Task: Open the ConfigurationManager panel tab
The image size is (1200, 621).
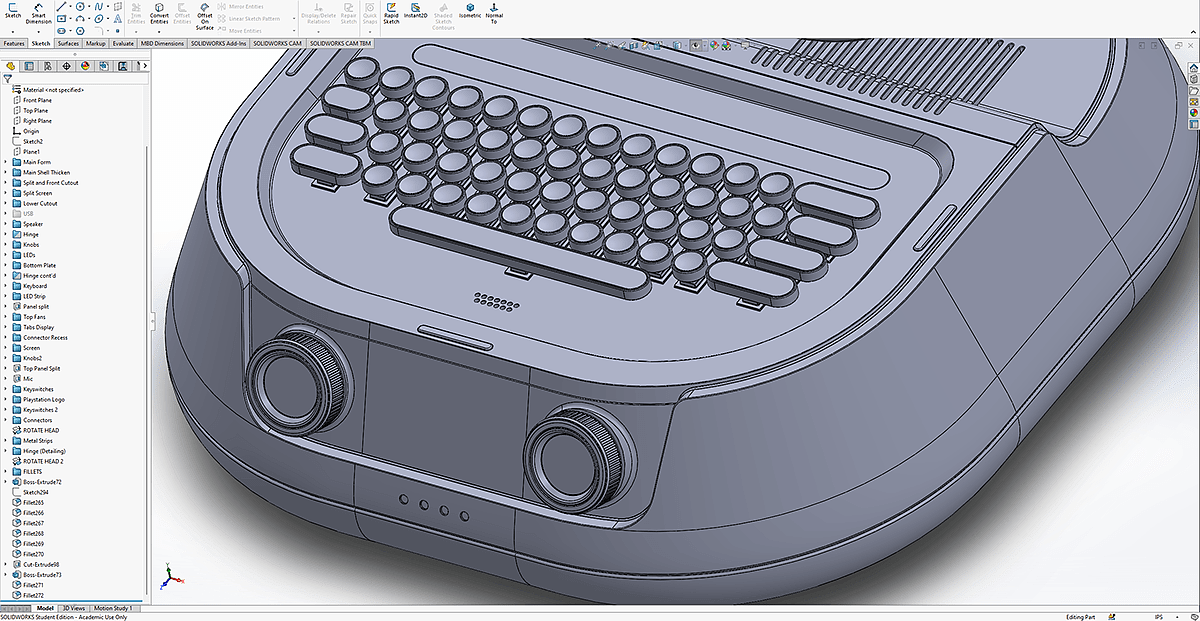Action: pos(48,65)
